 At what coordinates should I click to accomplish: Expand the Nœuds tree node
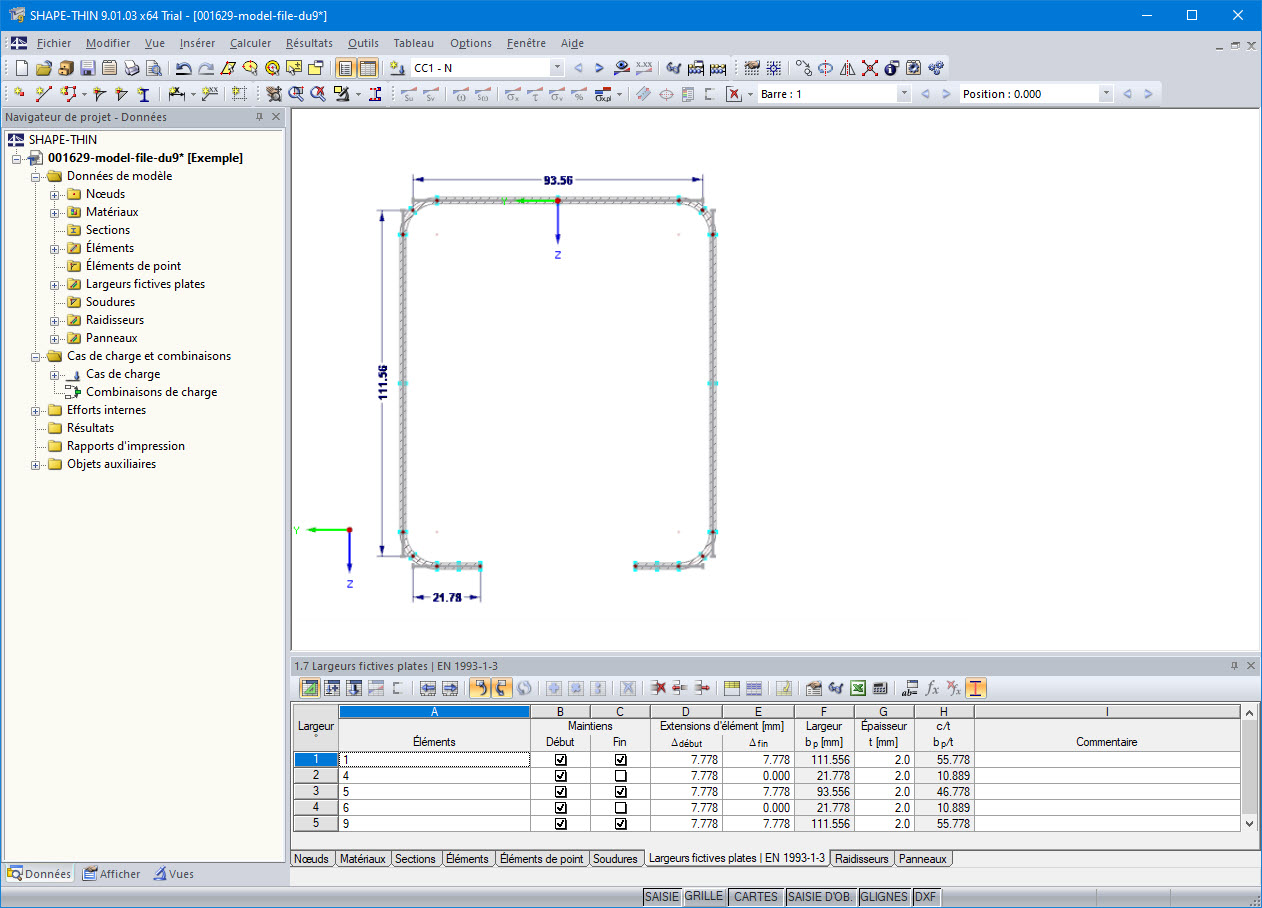[x=55, y=194]
